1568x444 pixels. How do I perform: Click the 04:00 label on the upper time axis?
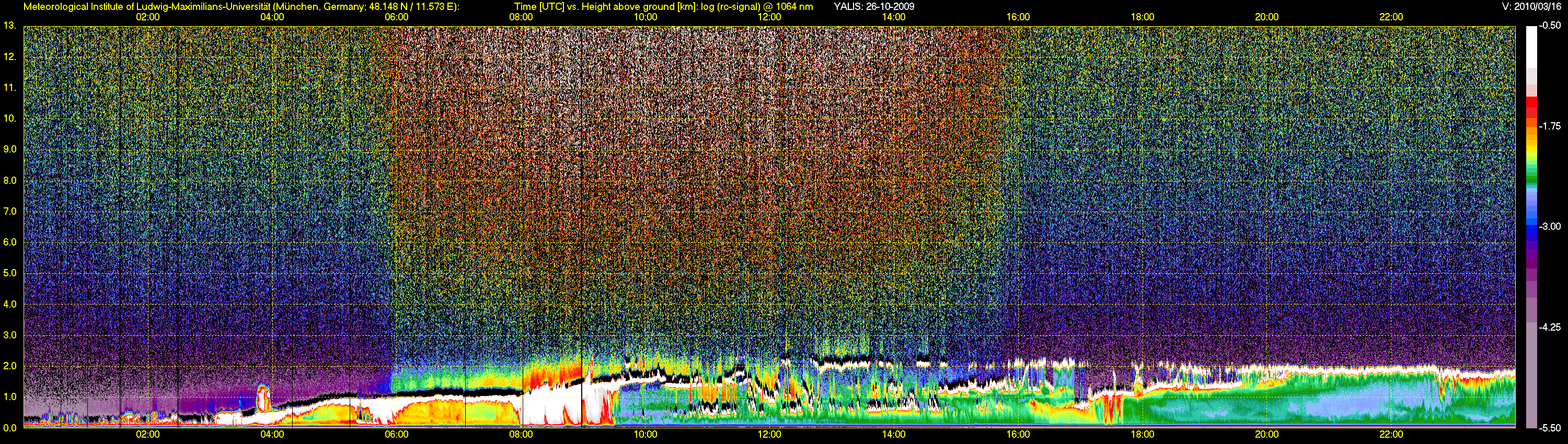pyautogui.click(x=272, y=17)
